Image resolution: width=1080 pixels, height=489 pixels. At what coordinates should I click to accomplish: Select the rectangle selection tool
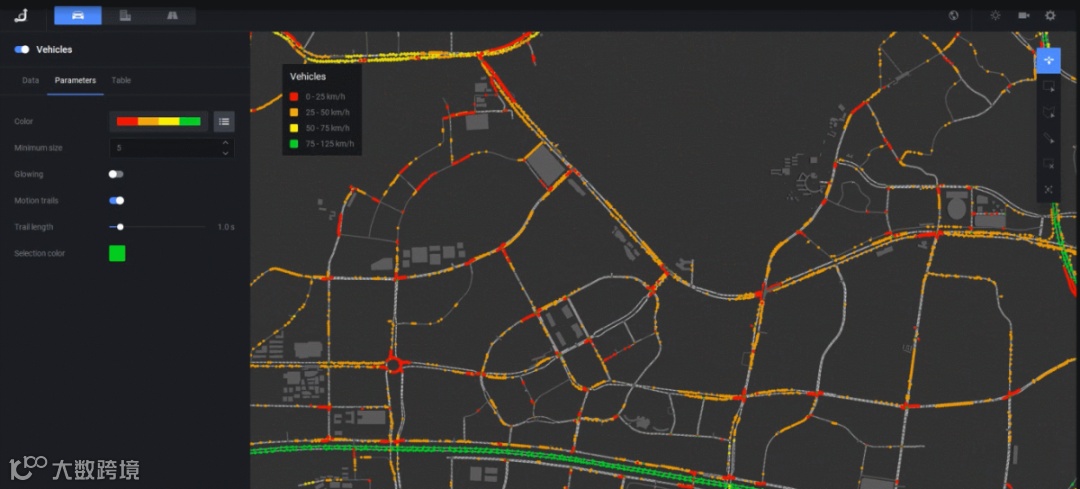(1048, 86)
